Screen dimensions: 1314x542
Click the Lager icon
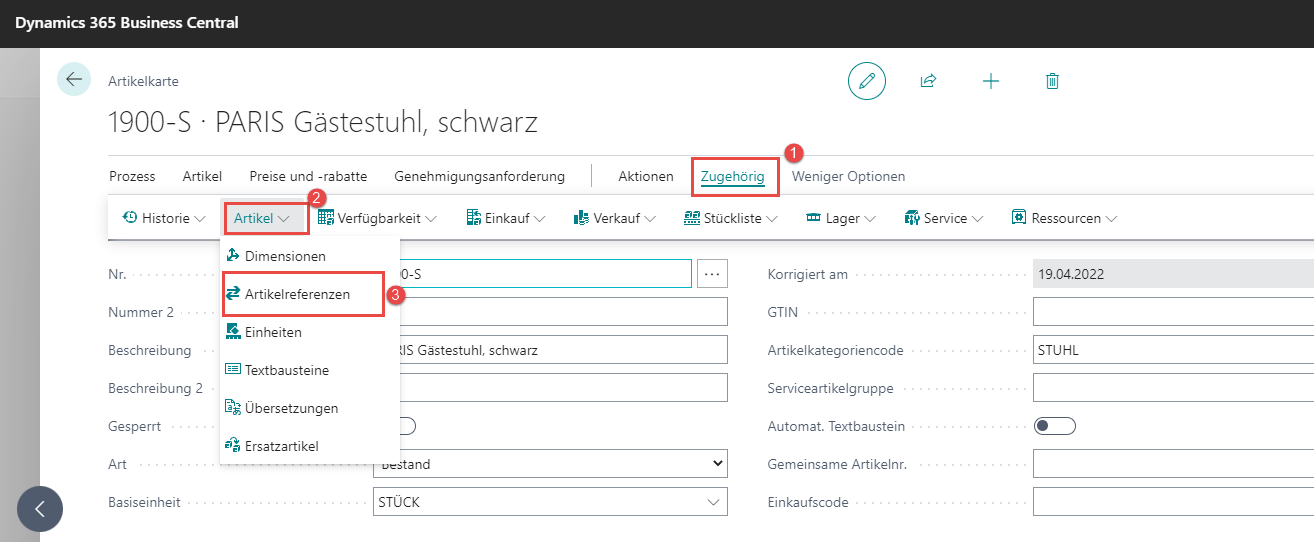point(813,217)
